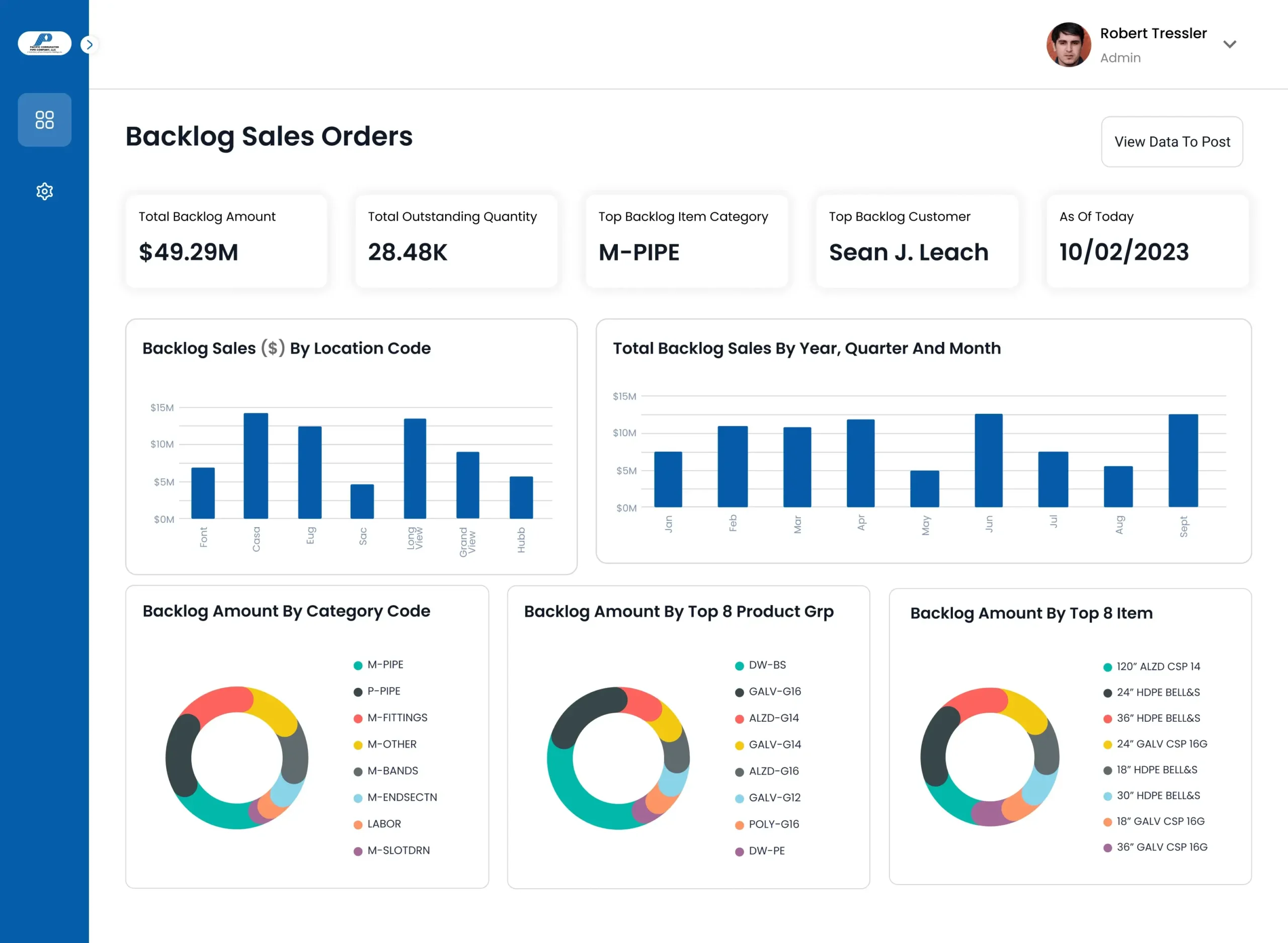1288x943 pixels.
Task: Toggle the 24" GALV CSP 16G legend entry
Action: tap(1155, 744)
